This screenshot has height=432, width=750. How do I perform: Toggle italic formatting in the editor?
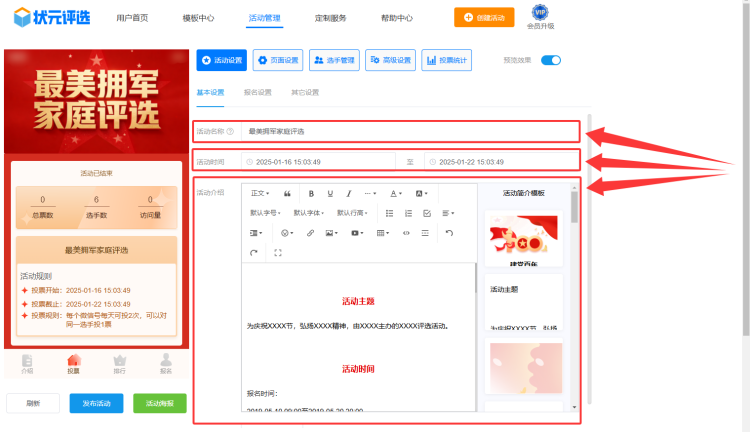pyautogui.click(x=349, y=193)
